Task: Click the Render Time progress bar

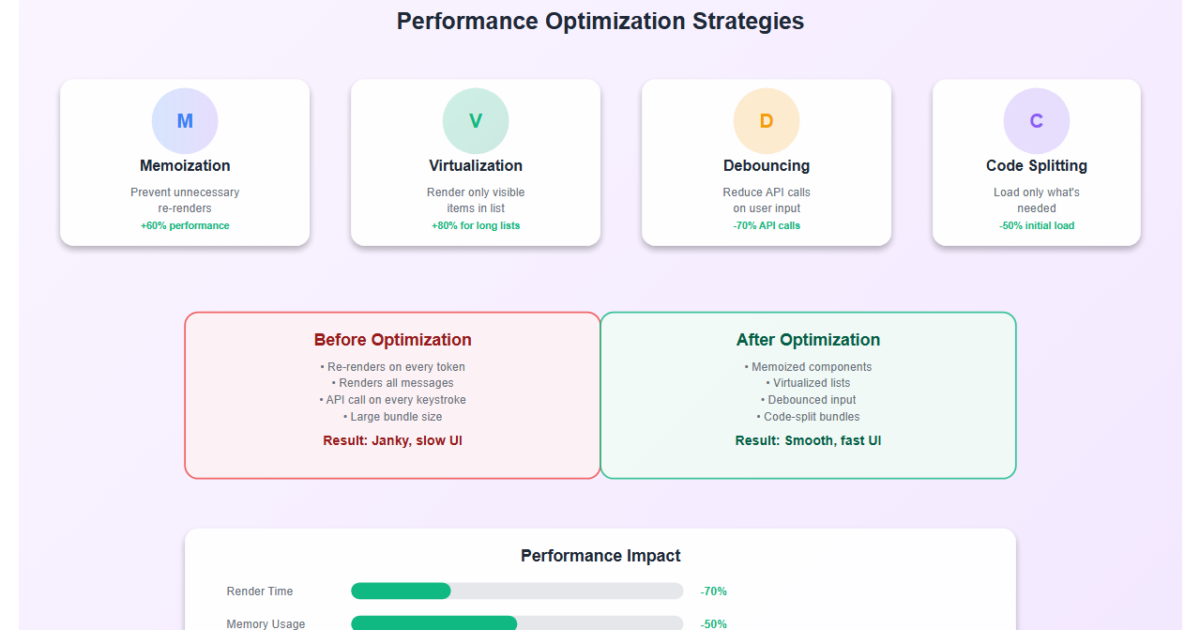Action: coord(517,591)
